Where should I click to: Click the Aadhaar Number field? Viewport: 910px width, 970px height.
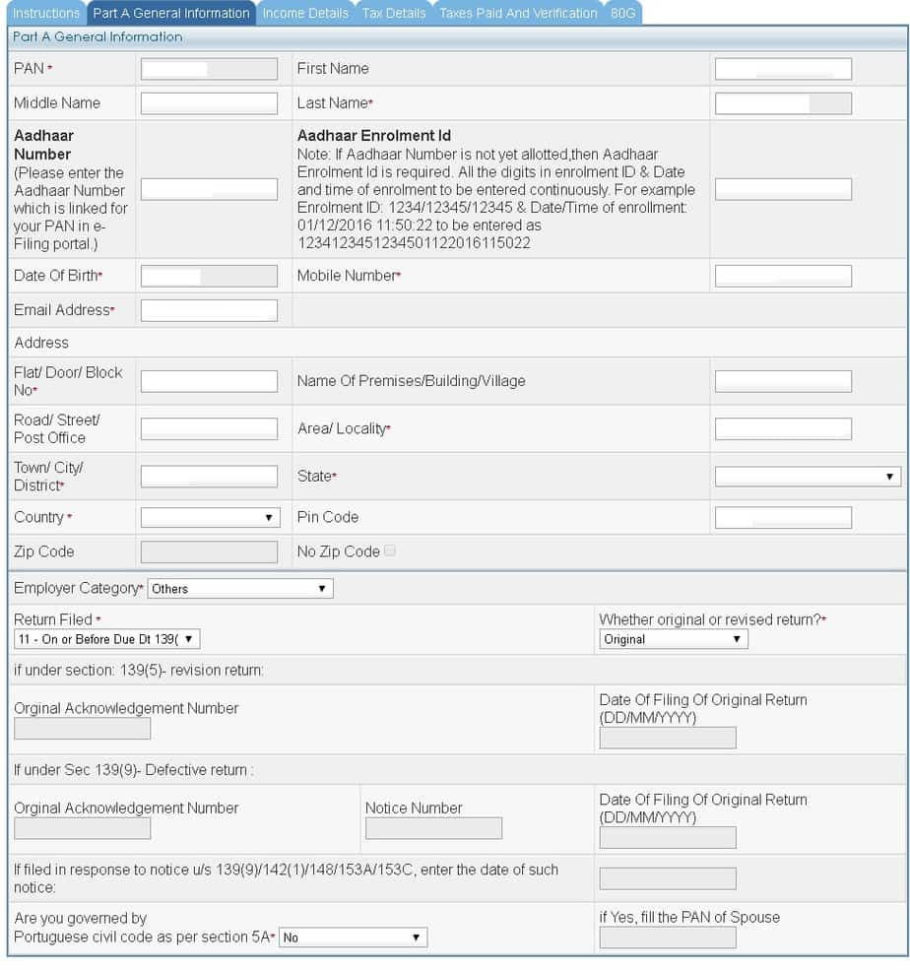tap(209, 189)
